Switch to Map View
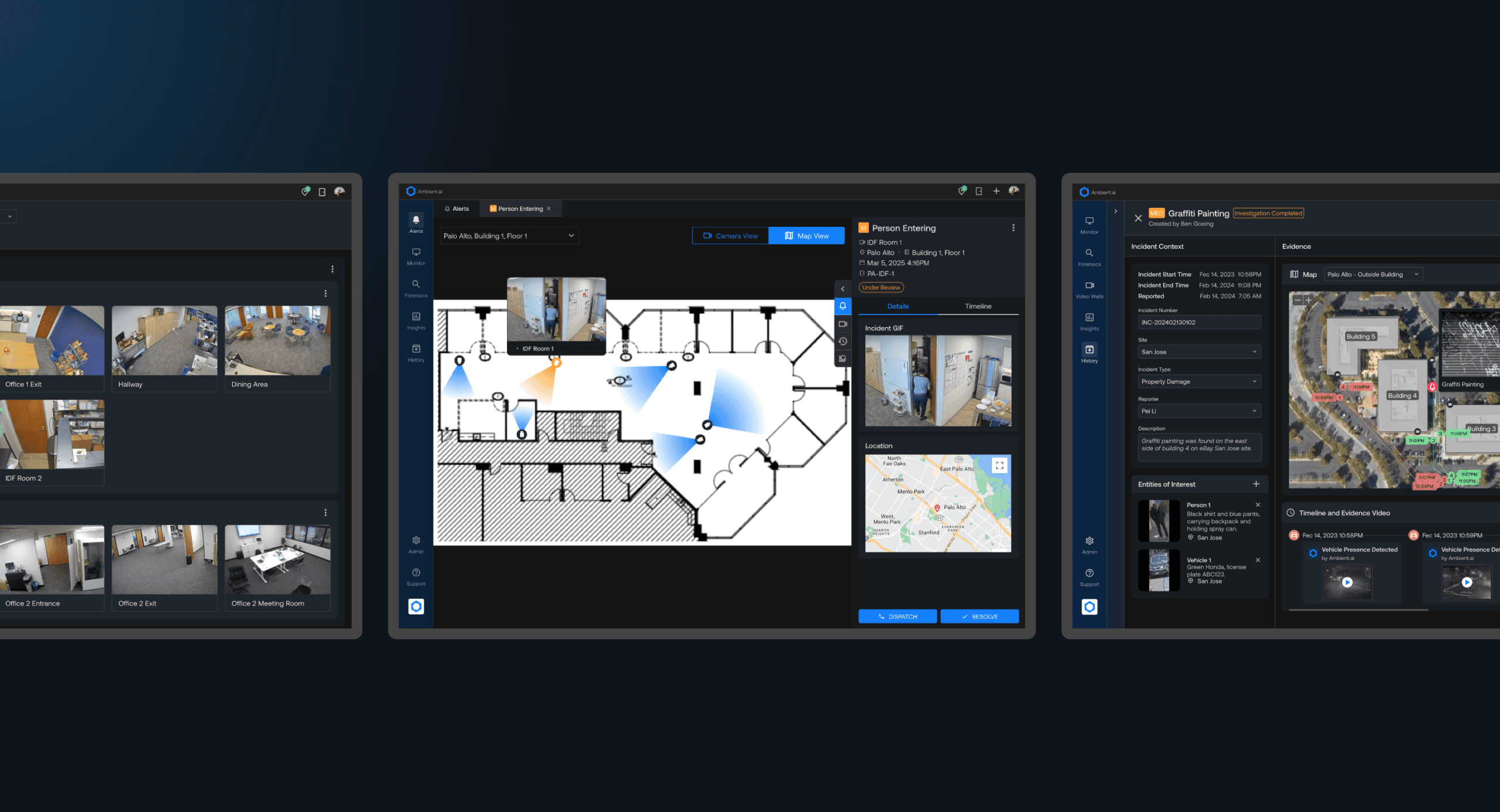1500x812 pixels. coord(806,236)
